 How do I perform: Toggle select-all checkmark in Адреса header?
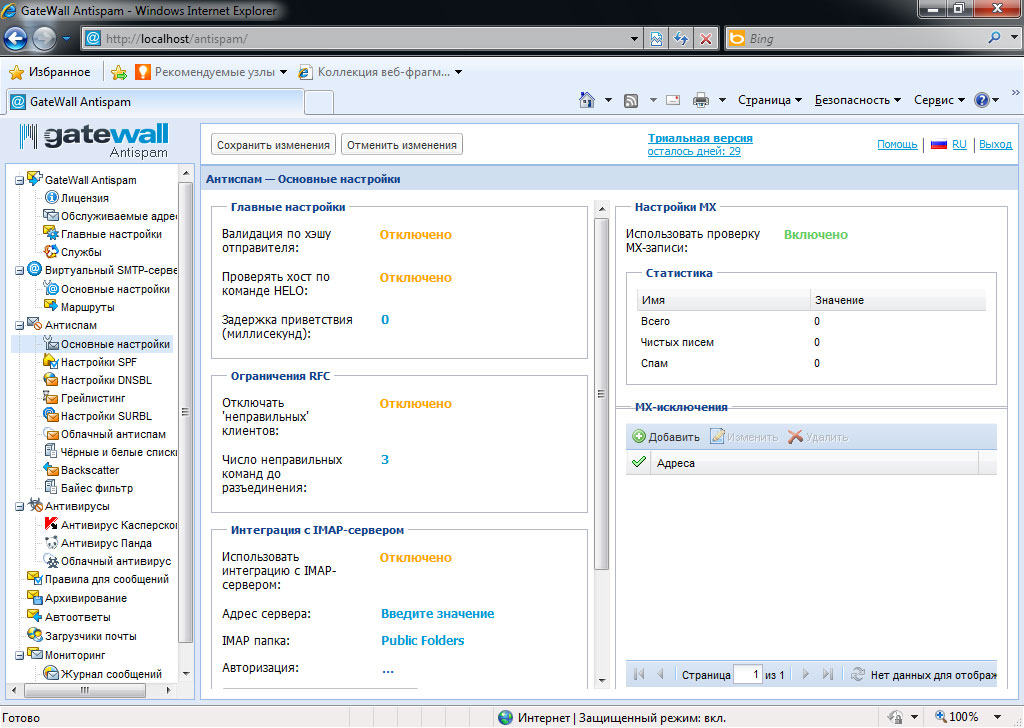(x=639, y=462)
